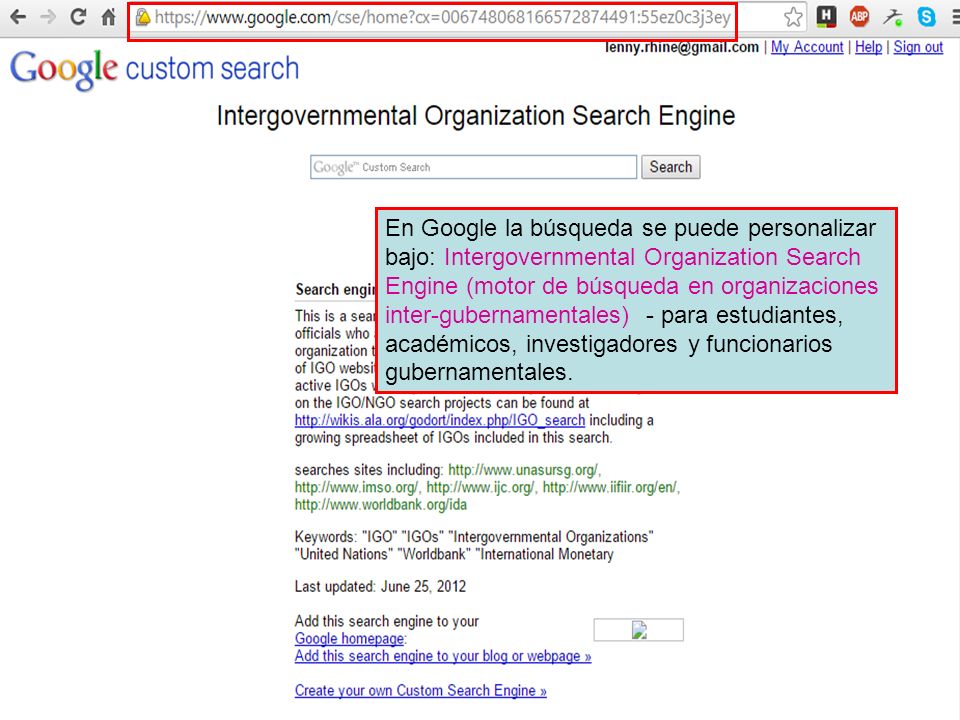Add search engine to Google homepage
Screen dimensions: 960x720
pyautogui.click(x=349, y=639)
